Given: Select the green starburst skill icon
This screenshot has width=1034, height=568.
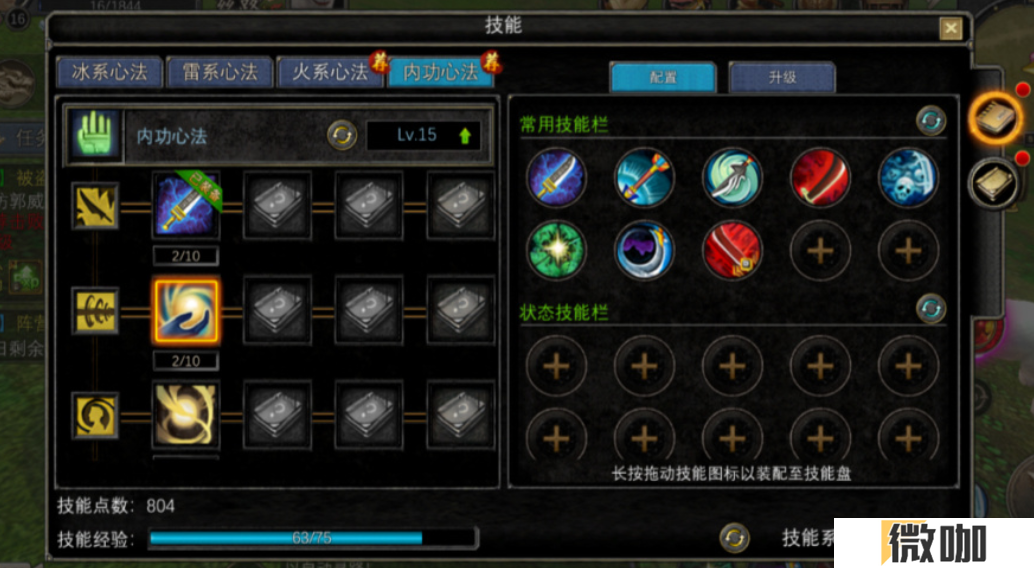Looking at the screenshot, I should point(556,250).
